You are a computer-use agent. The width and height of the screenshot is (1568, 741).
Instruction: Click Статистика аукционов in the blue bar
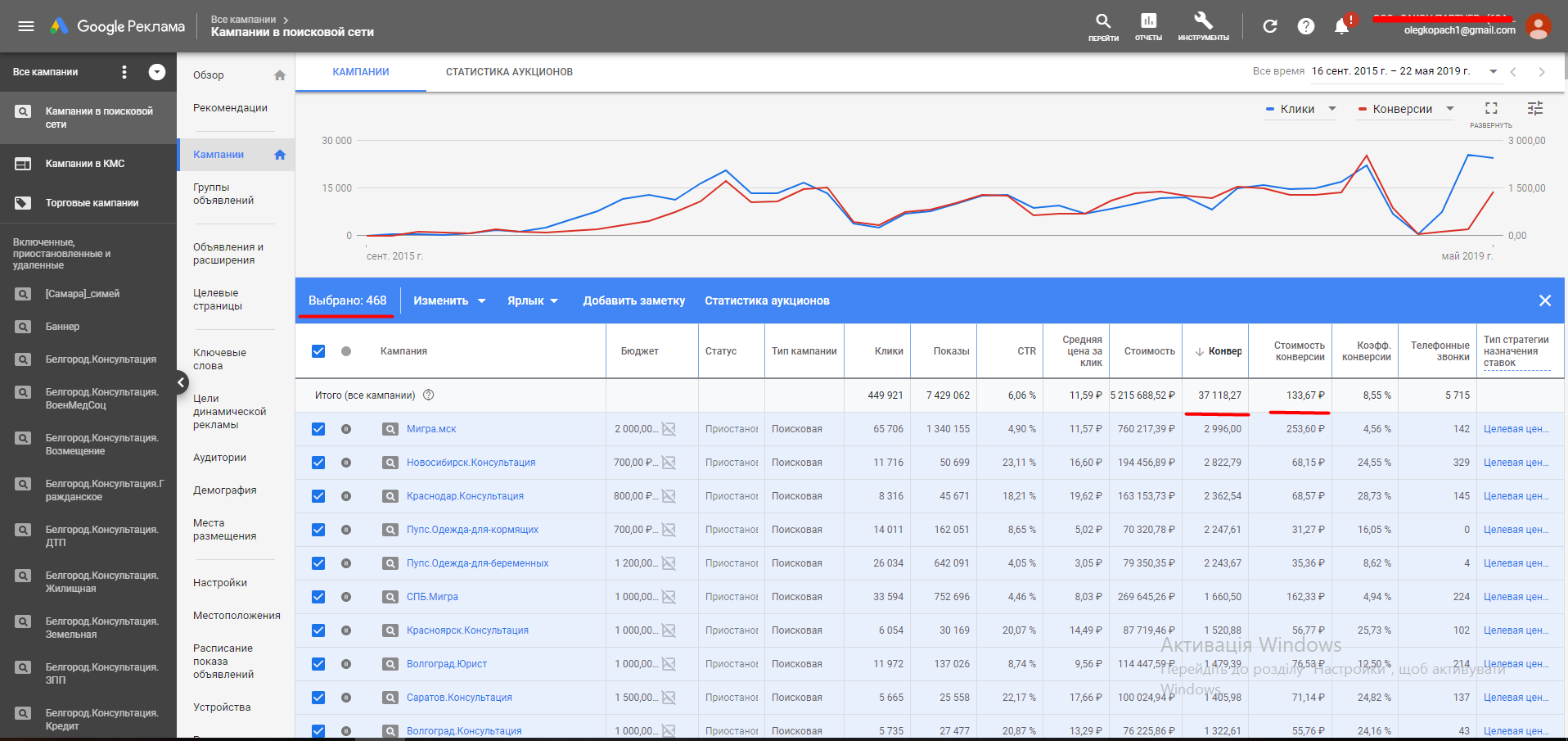click(767, 300)
